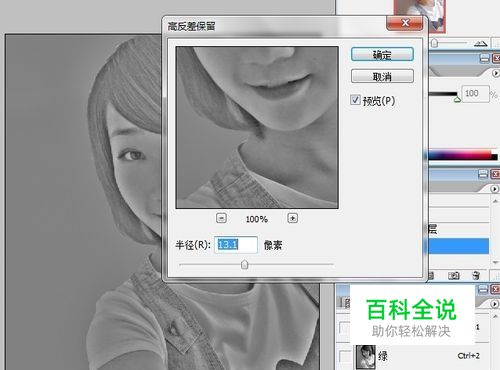Select the 绿 channel thumbnail
The image size is (500, 370).
coord(366,357)
